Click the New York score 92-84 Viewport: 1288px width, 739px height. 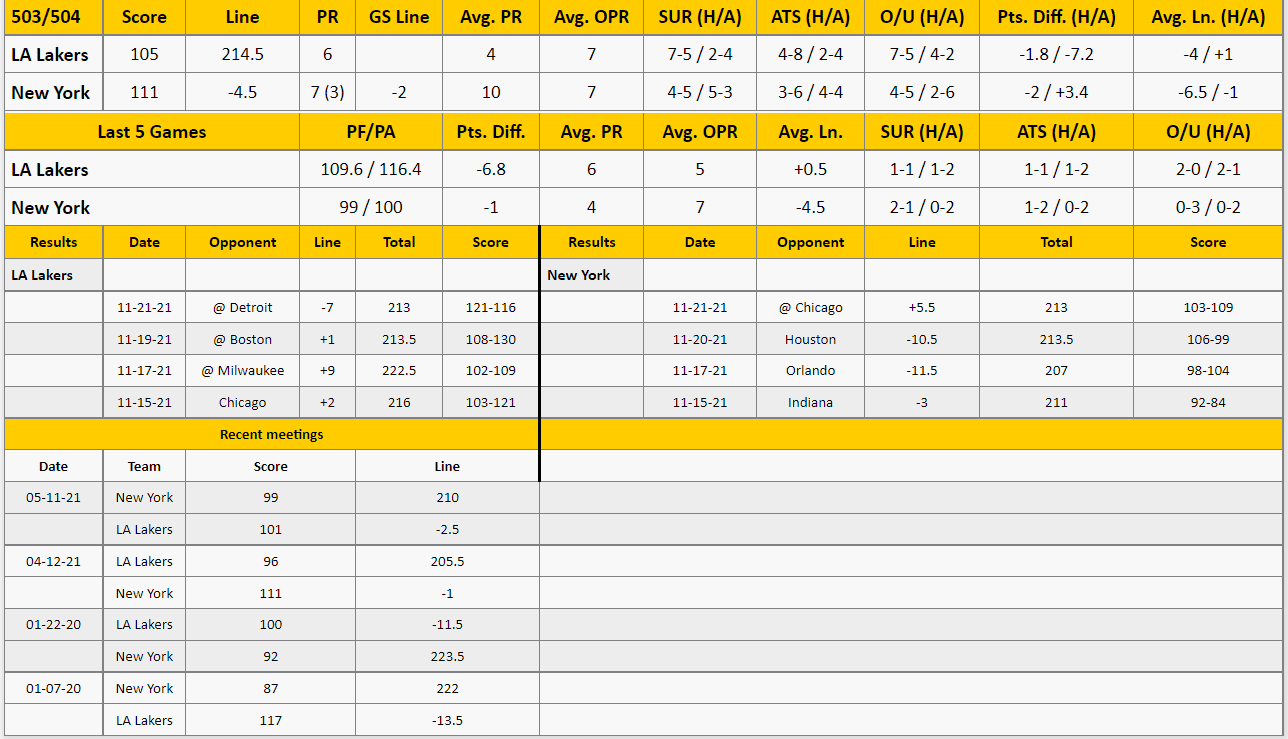pyautogui.click(x=1208, y=402)
